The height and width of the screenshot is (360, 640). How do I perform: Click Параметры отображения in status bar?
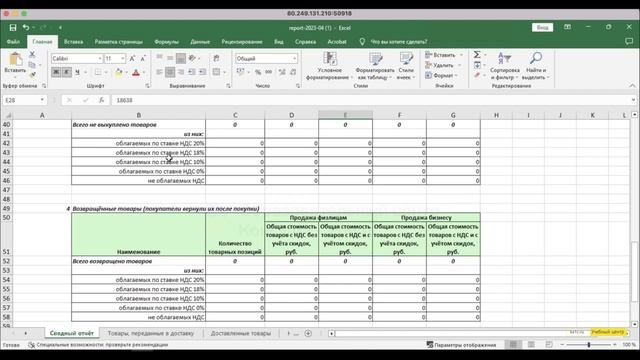click(x=461, y=345)
